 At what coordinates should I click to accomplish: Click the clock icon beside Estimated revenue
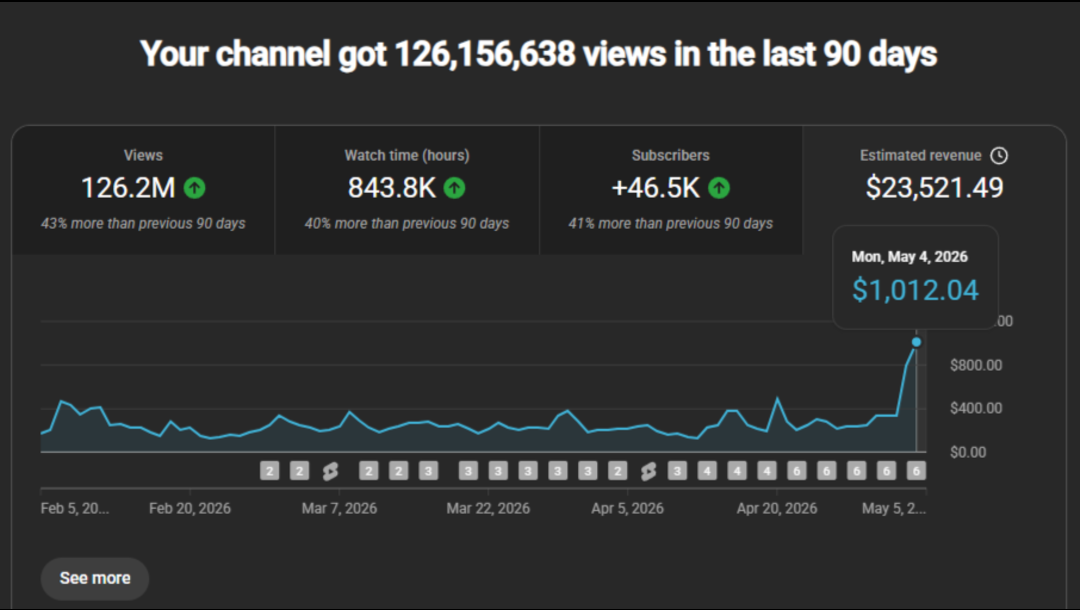999,156
